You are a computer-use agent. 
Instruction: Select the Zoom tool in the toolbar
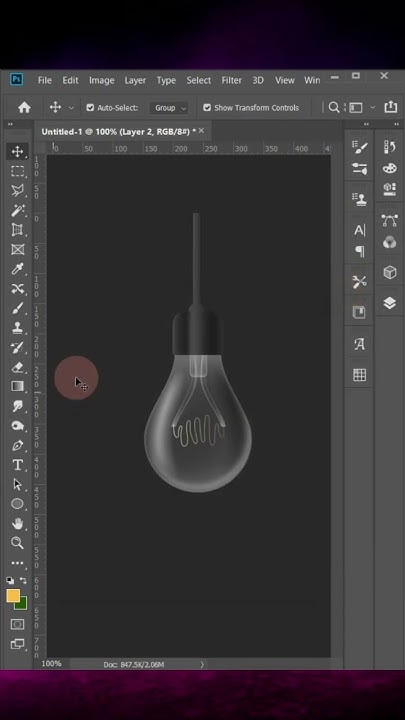[17, 543]
